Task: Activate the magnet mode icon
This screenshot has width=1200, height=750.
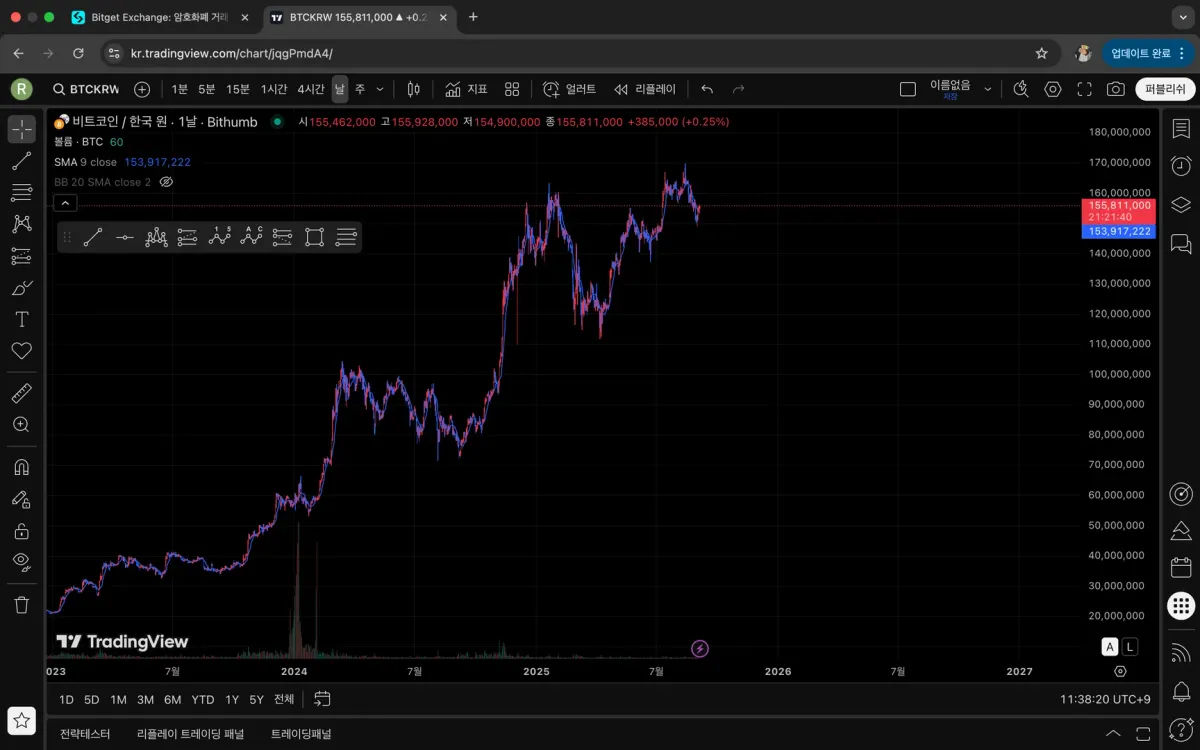Action: (21, 467)
